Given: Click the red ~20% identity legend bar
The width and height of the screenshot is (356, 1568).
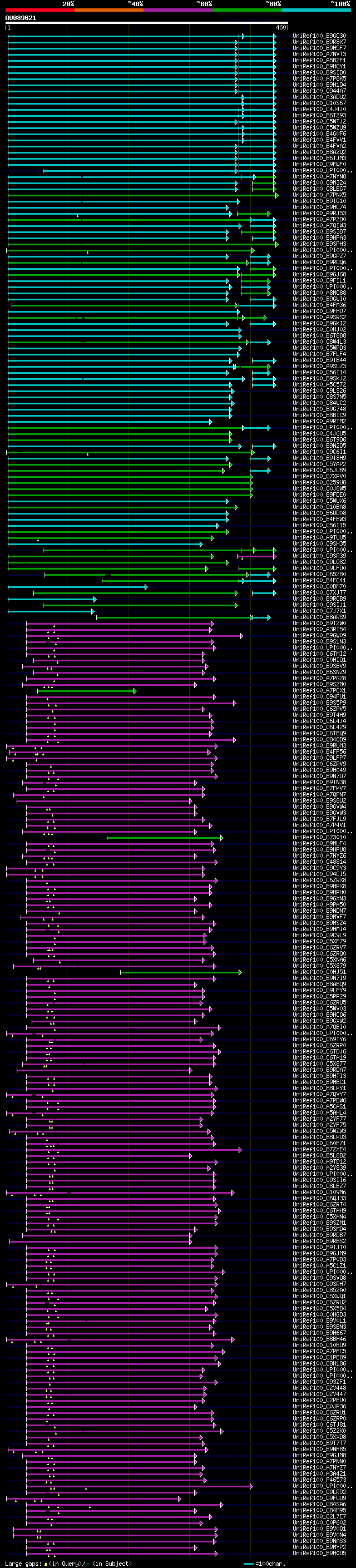Looking at the screenshot, I should 39,10.
